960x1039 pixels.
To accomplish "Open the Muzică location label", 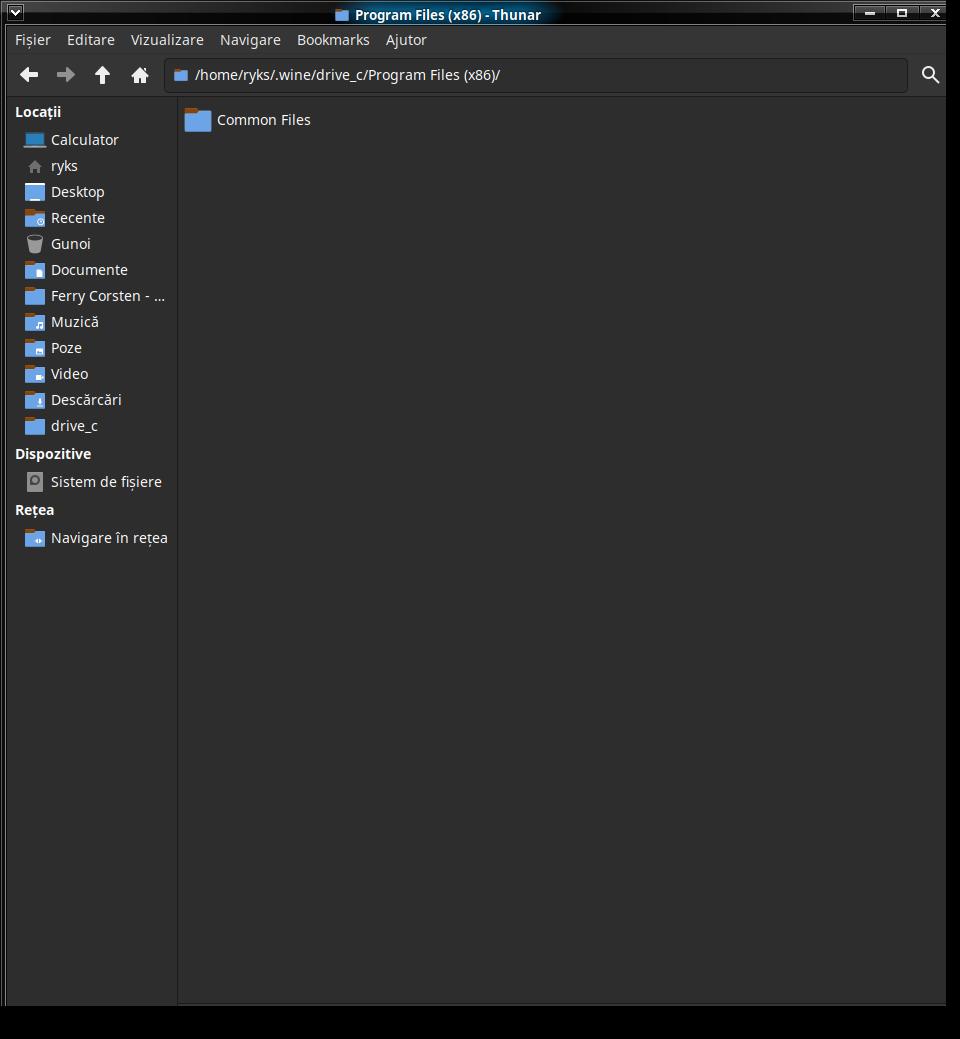I will click(x=75, y=322).
